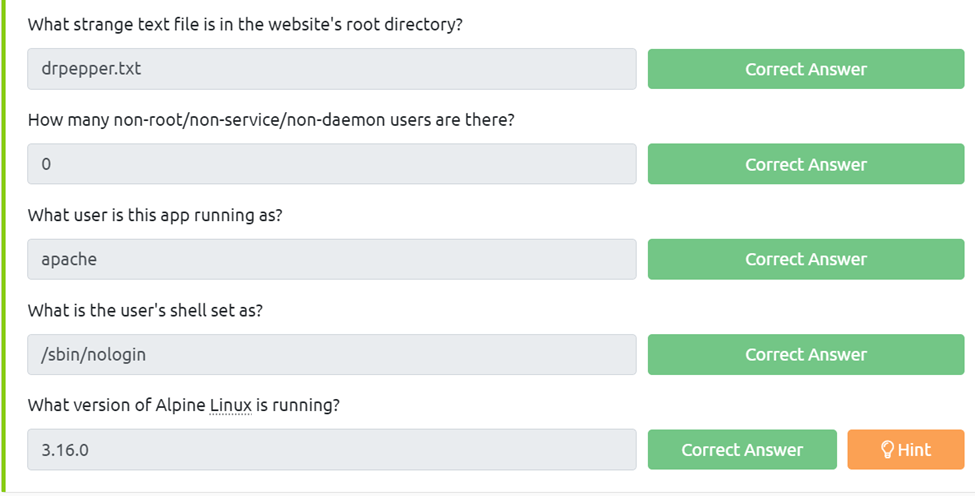Click the strange text file question label

245,25
